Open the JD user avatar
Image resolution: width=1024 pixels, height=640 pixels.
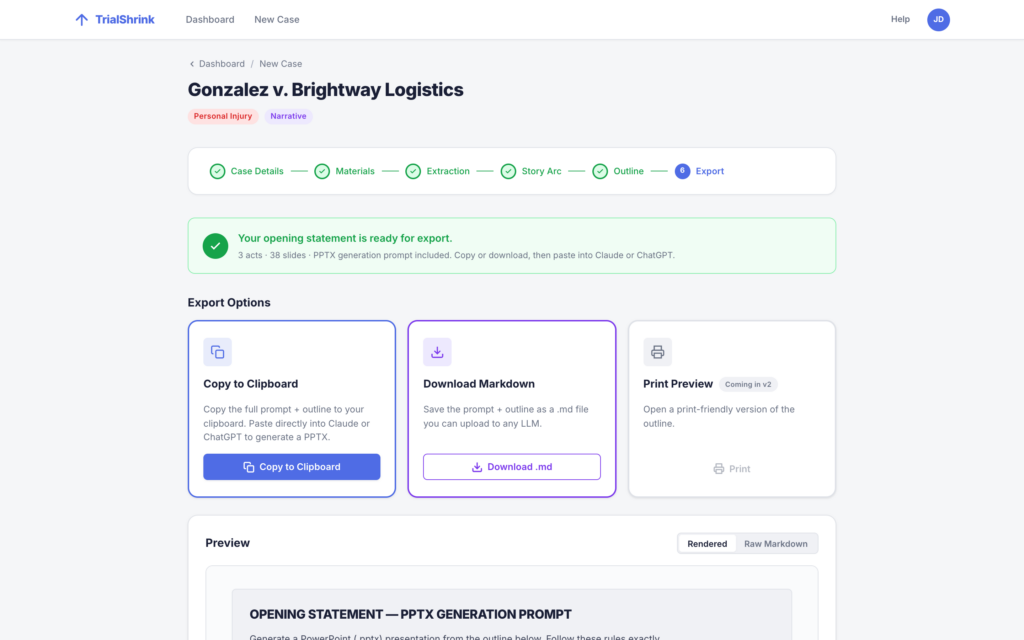click(x=938, y=20)
